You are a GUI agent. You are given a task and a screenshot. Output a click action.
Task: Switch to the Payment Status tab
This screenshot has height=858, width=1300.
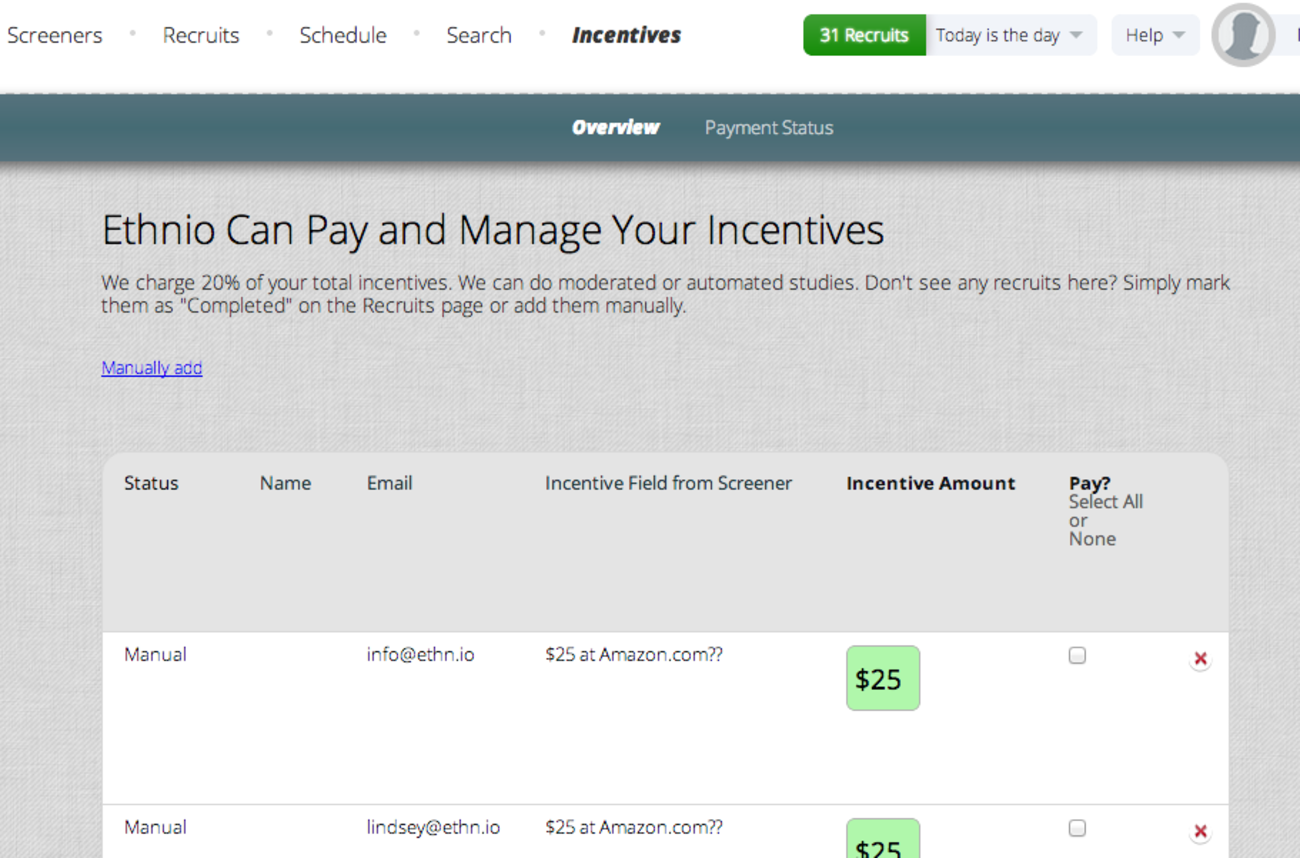(x=768, y=128)
